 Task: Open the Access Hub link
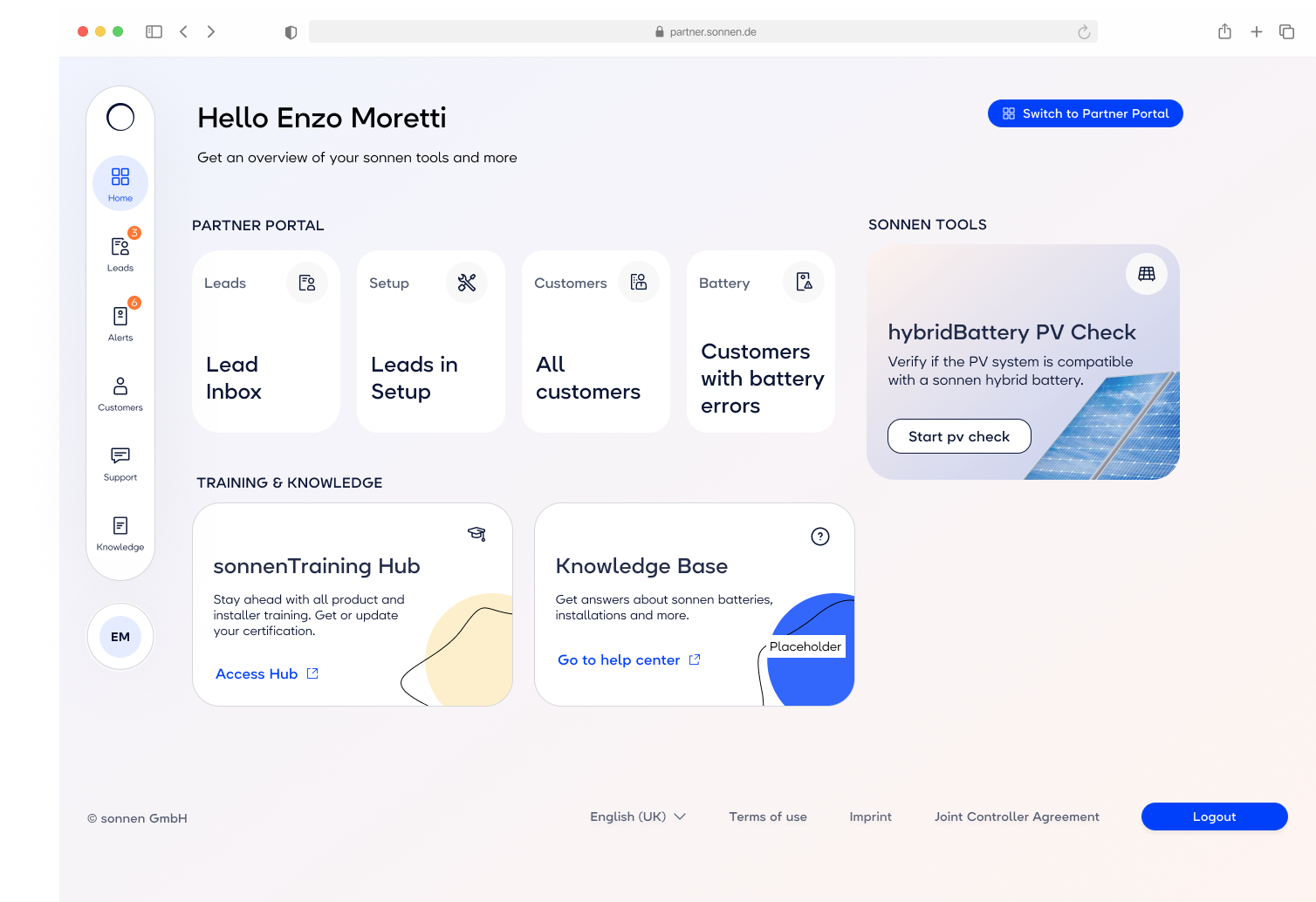pos(267,673)
